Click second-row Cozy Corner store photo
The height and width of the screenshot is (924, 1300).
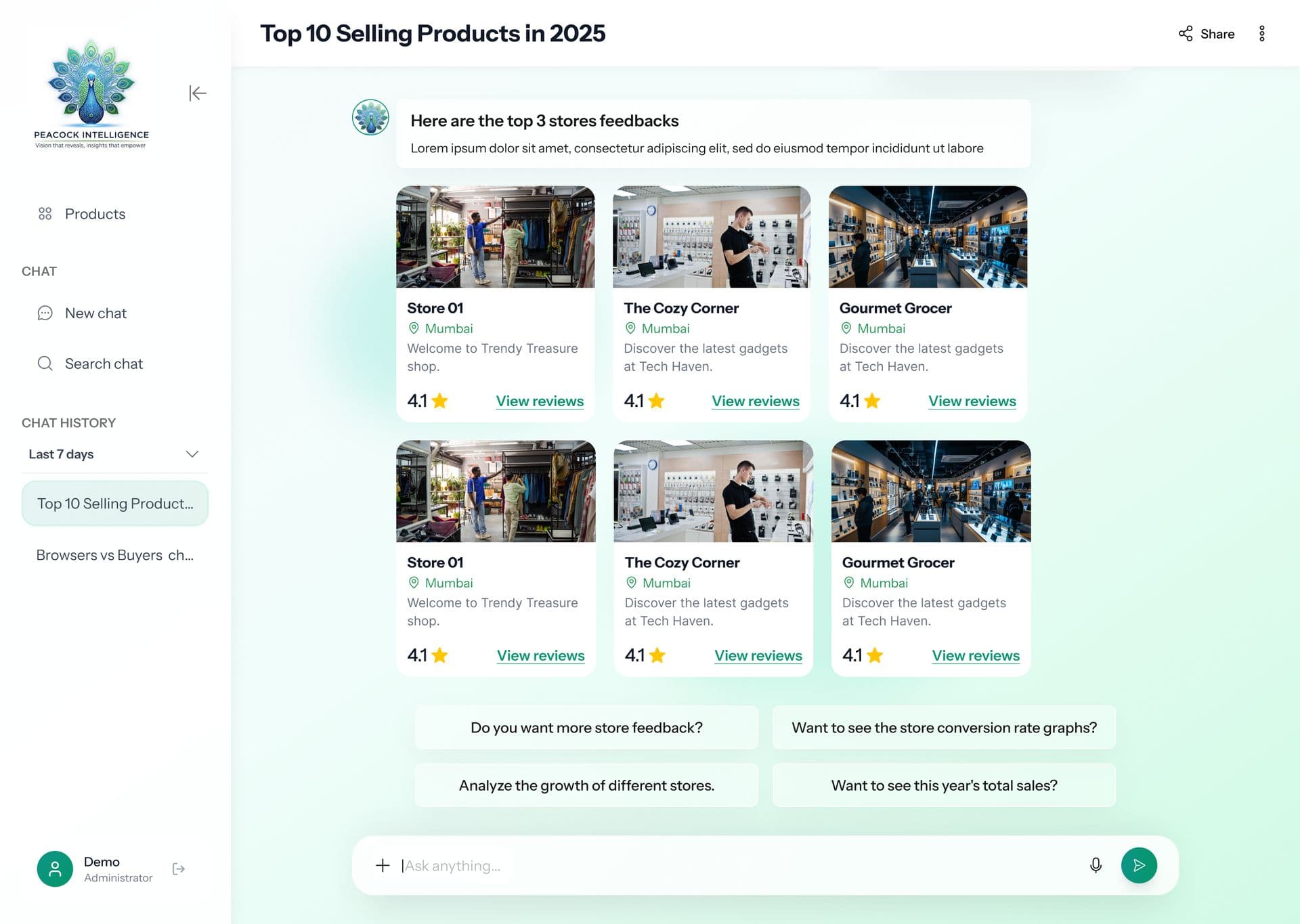[713, 491]
